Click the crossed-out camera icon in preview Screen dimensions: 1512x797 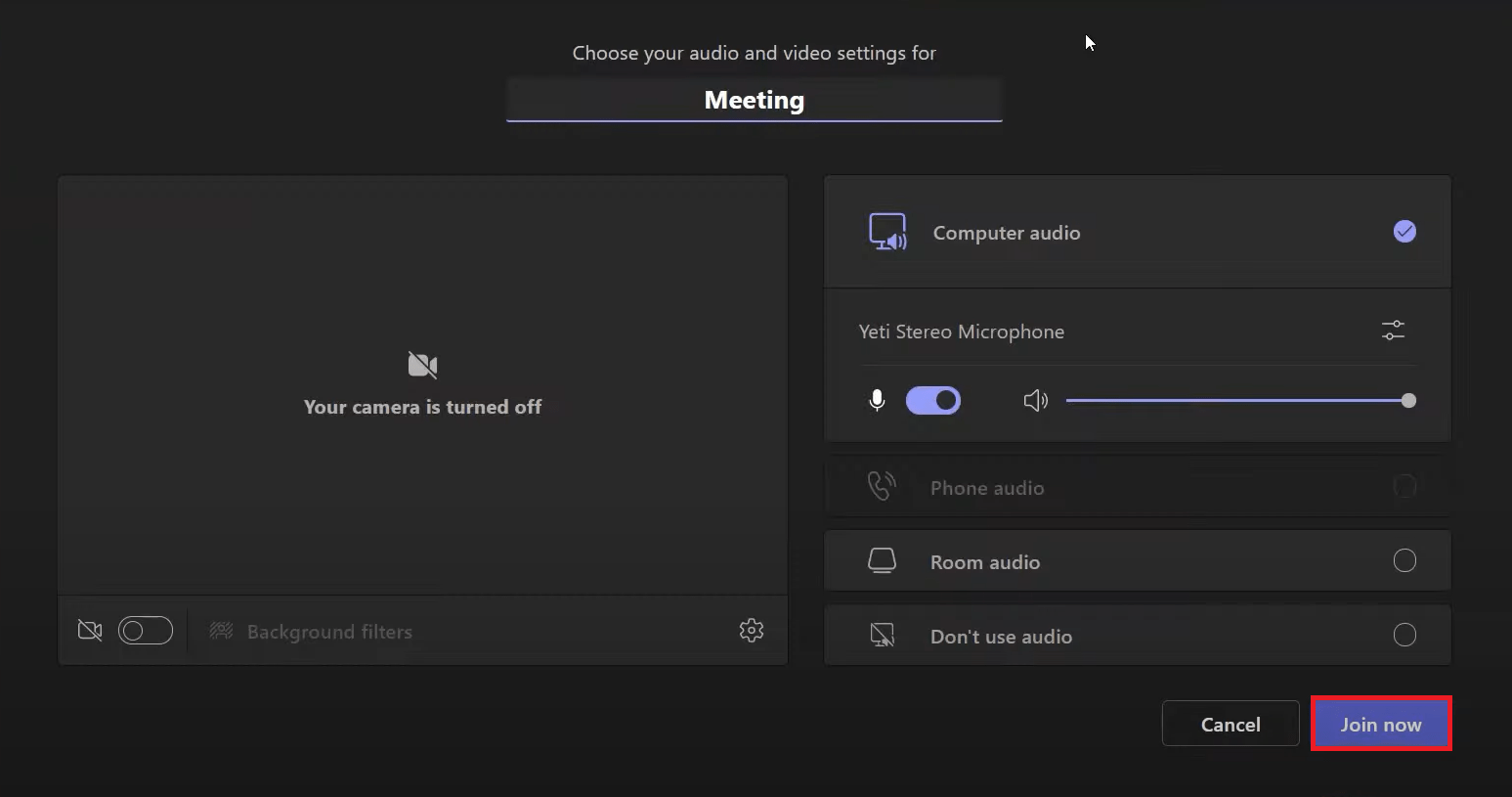(x=422, y=365)
